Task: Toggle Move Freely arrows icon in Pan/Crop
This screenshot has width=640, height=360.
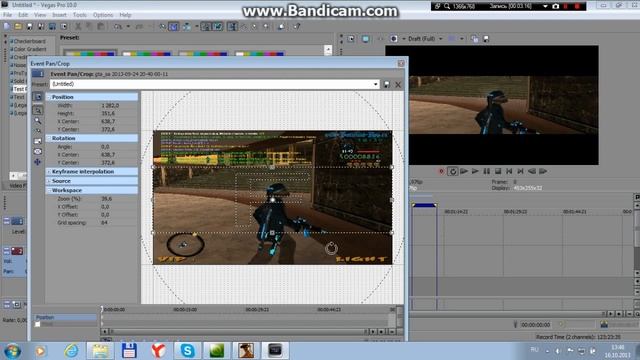Action: click(x=38, y=162)
